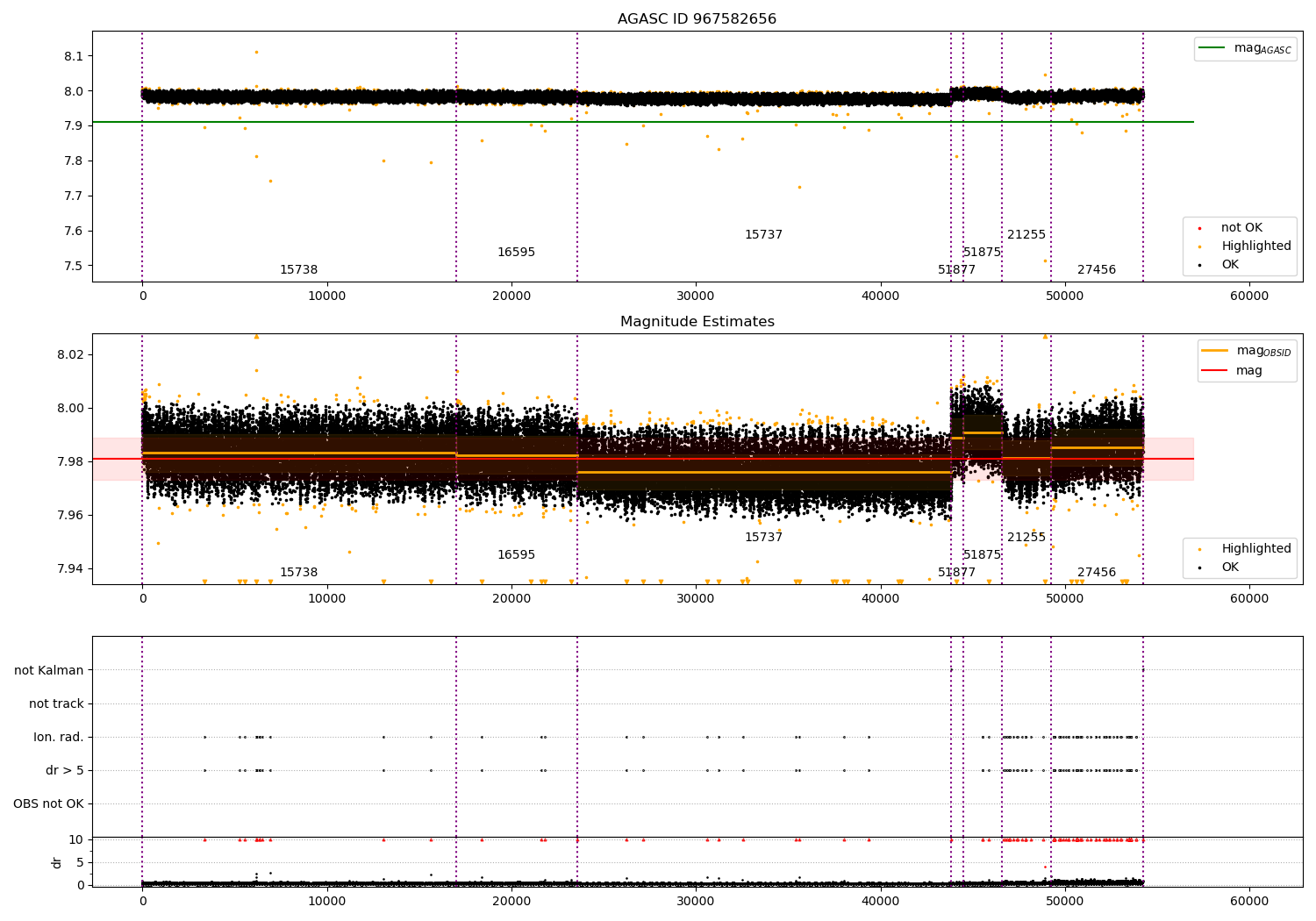Click the 7.5 y-axis tick label
The width and height of the screenshot is (1316, 921).
coord(74,267)
